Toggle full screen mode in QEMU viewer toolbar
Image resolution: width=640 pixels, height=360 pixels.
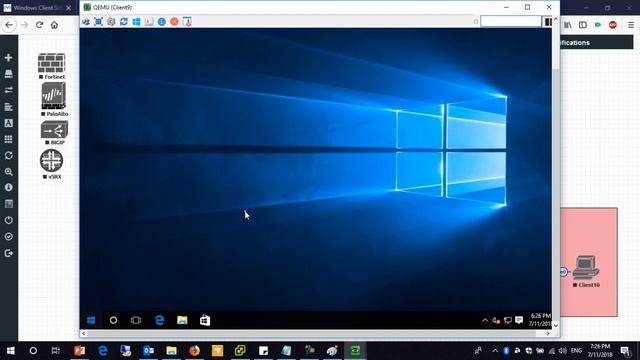click(x=98, y=22)
